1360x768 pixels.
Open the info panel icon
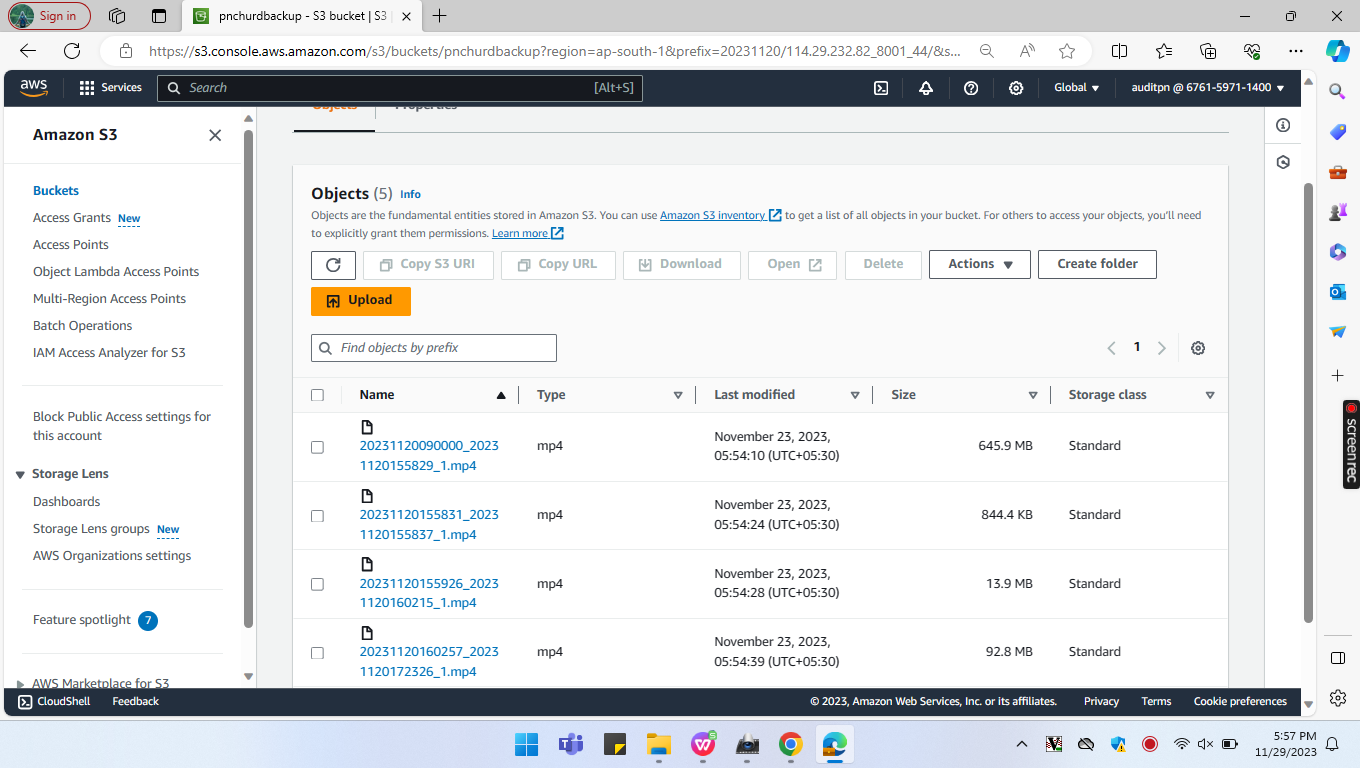pyautogui.click(x=1283, y=125)
